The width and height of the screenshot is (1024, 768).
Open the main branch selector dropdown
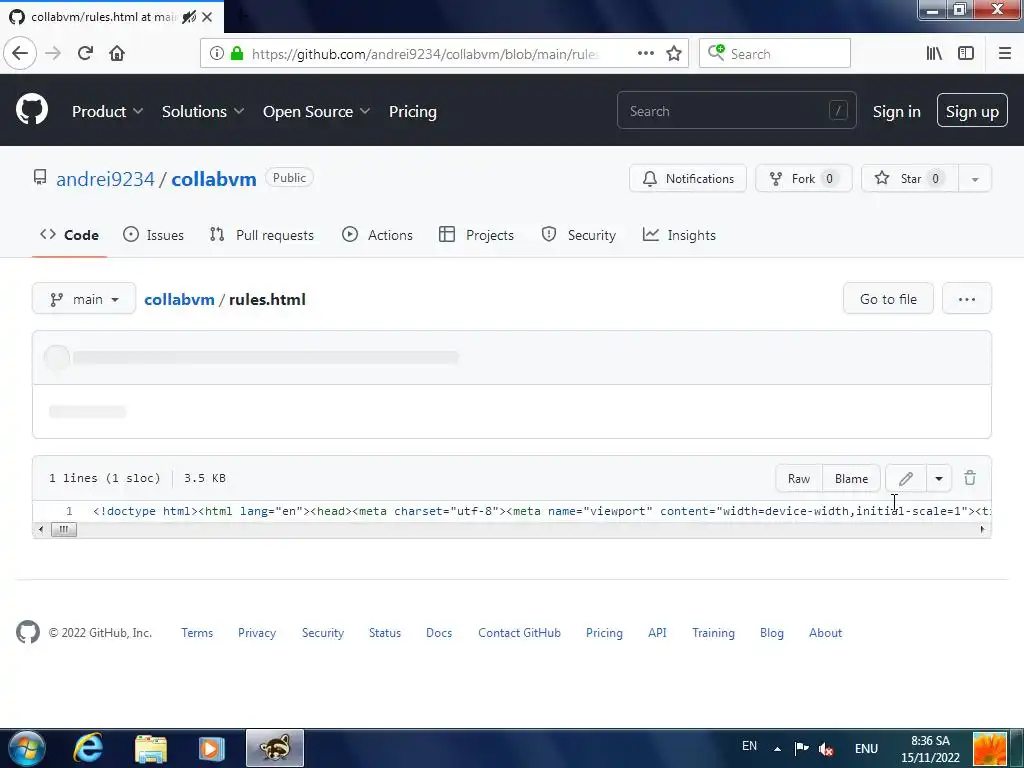(84, 299)
